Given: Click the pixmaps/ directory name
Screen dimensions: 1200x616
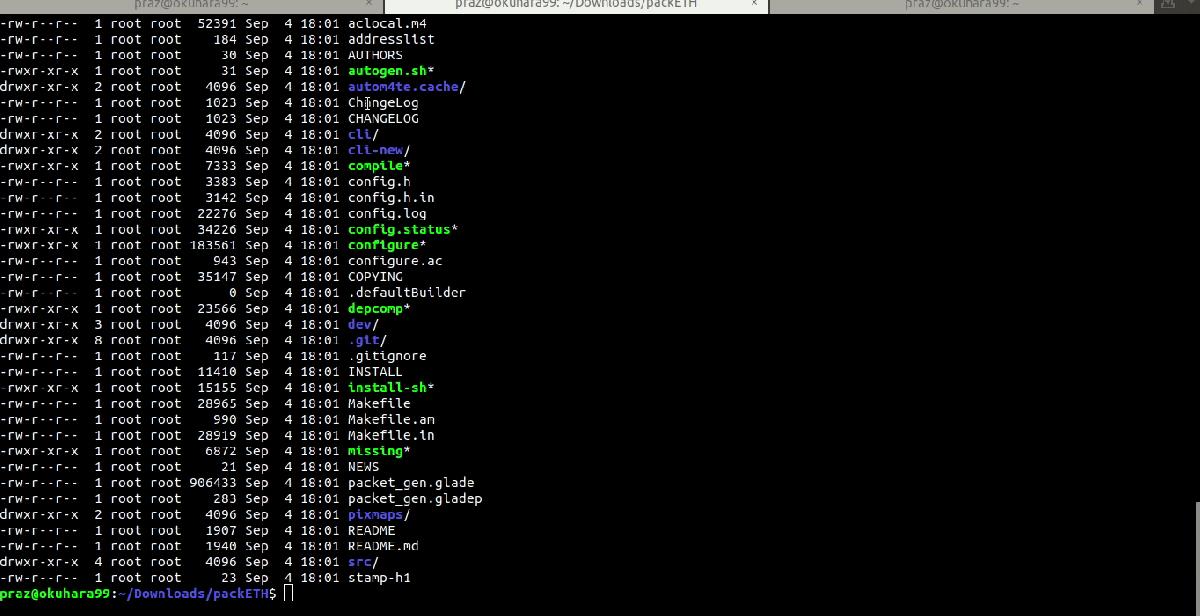Looking at the screenshot, I should (379, 514).
